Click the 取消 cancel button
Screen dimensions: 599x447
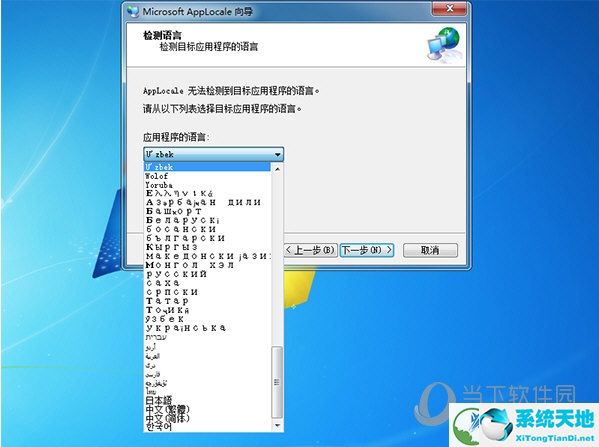tap(430, 250)
